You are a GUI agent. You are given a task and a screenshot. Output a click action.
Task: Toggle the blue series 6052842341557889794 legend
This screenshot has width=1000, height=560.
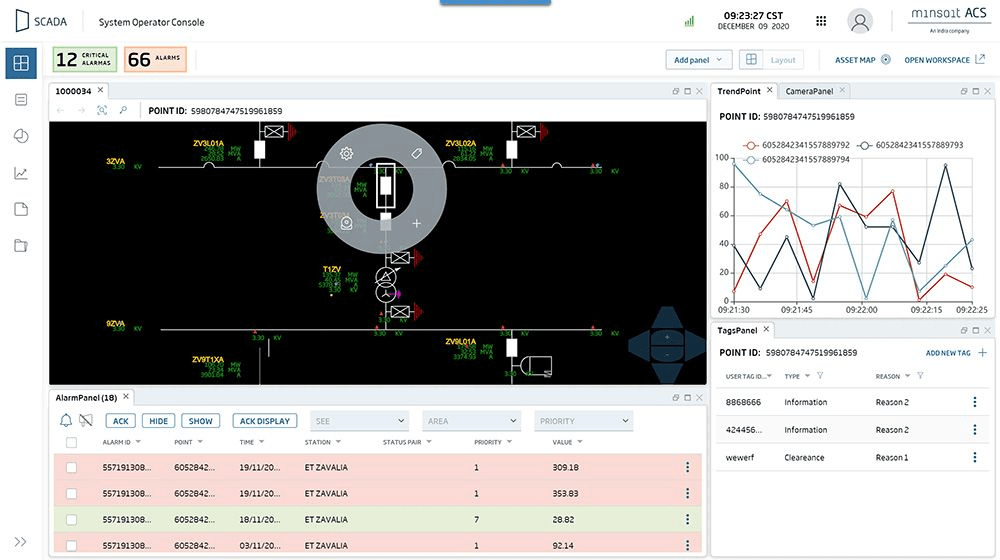tap(796, 159)
